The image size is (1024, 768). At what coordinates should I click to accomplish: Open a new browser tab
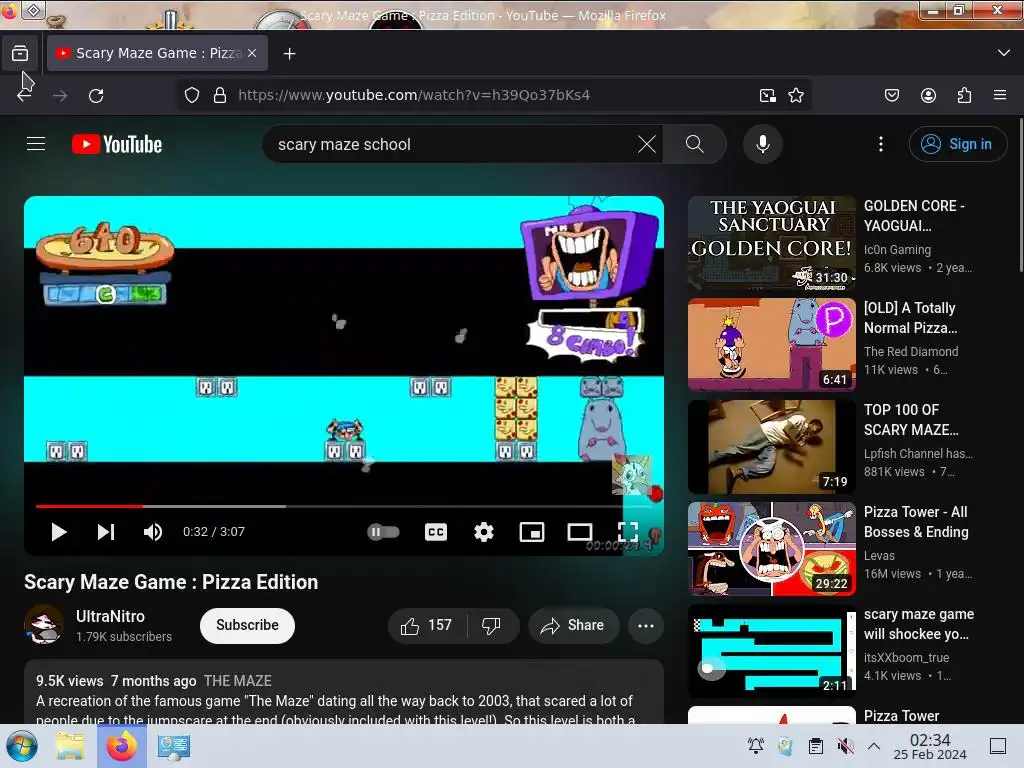[x=289, y=54]
